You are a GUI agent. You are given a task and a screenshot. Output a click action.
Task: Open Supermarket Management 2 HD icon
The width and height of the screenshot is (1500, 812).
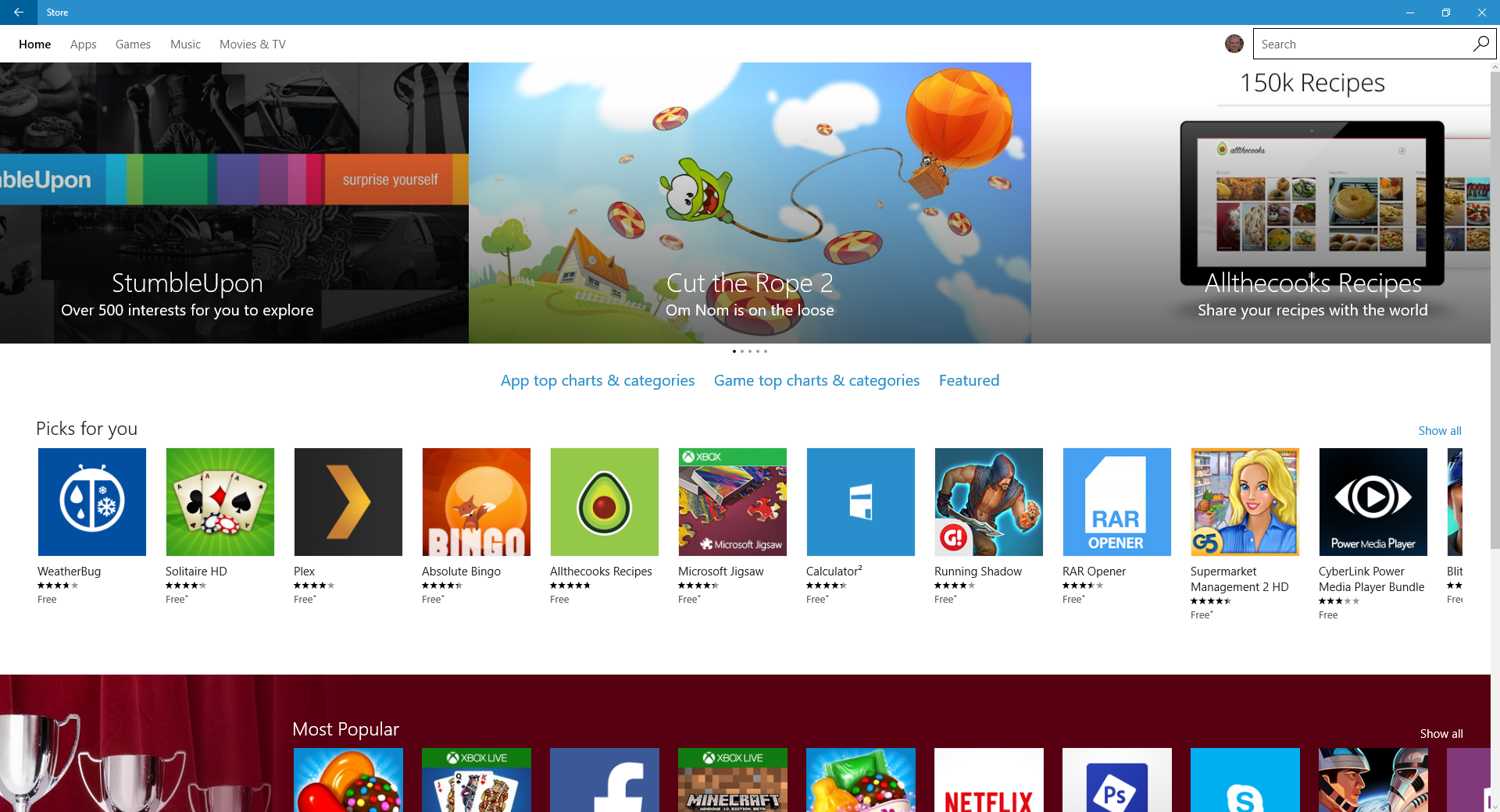coord(1245,502)
